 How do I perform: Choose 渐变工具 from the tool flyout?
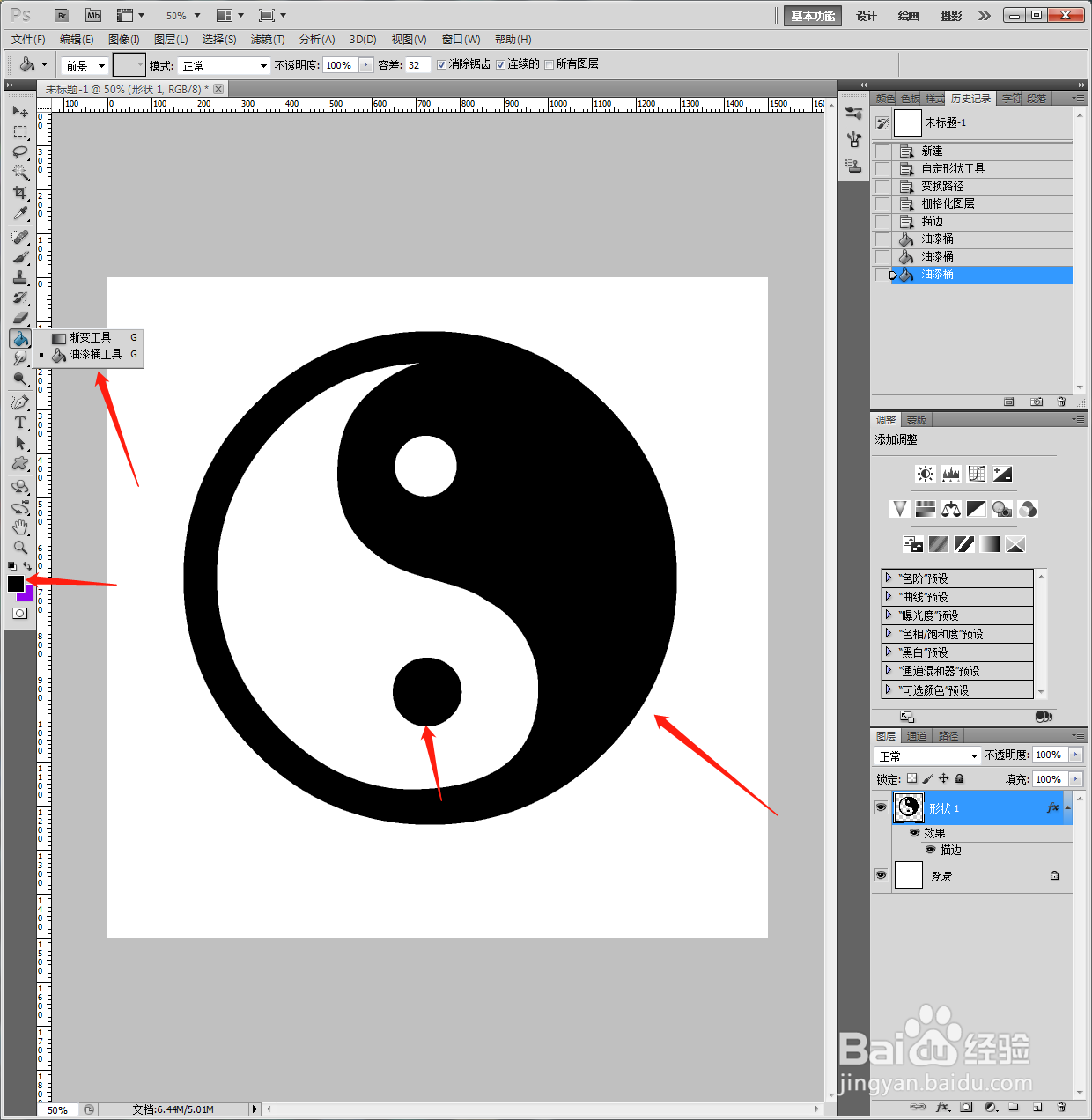click(x=90, y=337)
